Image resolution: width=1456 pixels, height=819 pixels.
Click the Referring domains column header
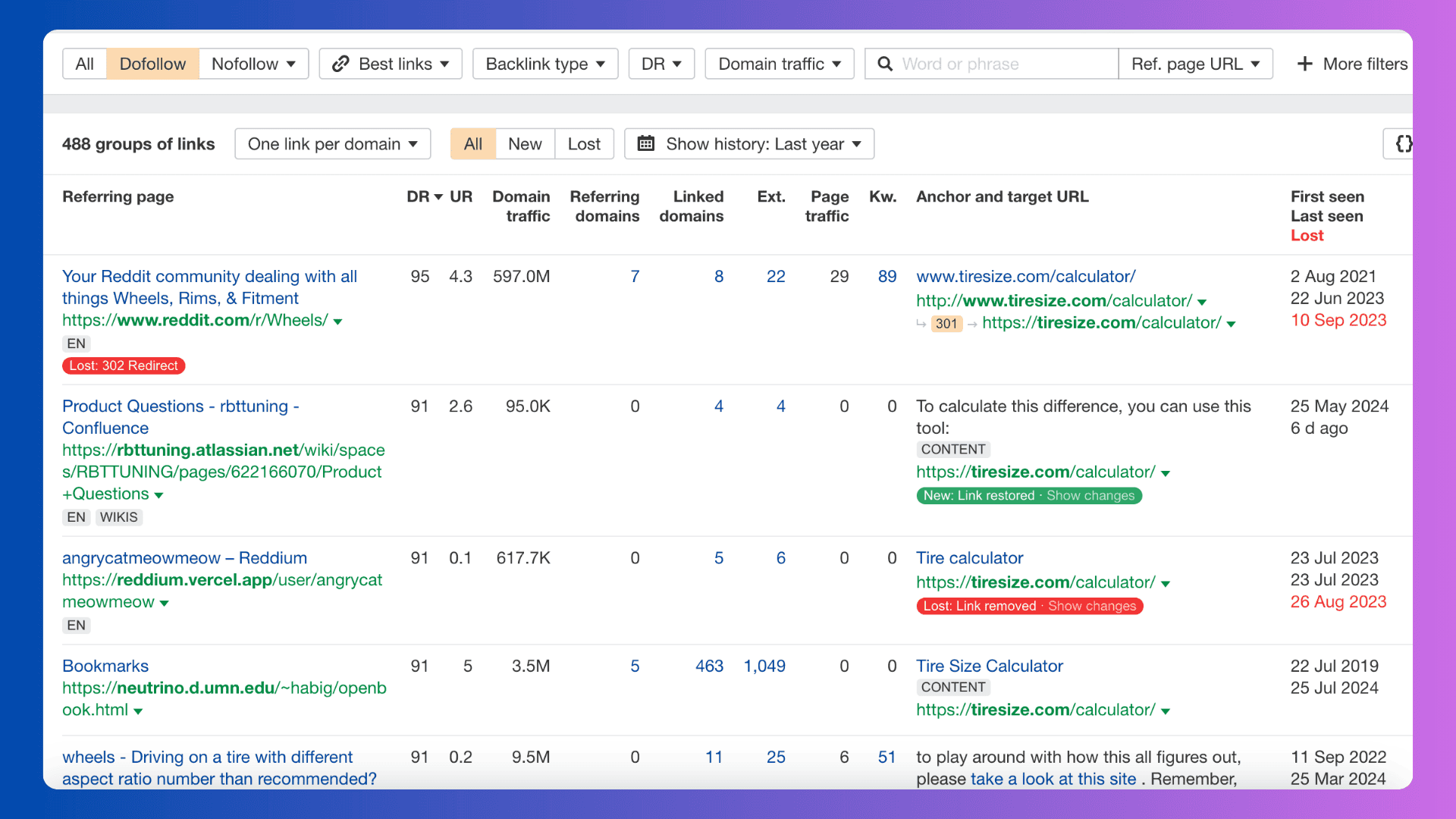(x=604, y=206)
